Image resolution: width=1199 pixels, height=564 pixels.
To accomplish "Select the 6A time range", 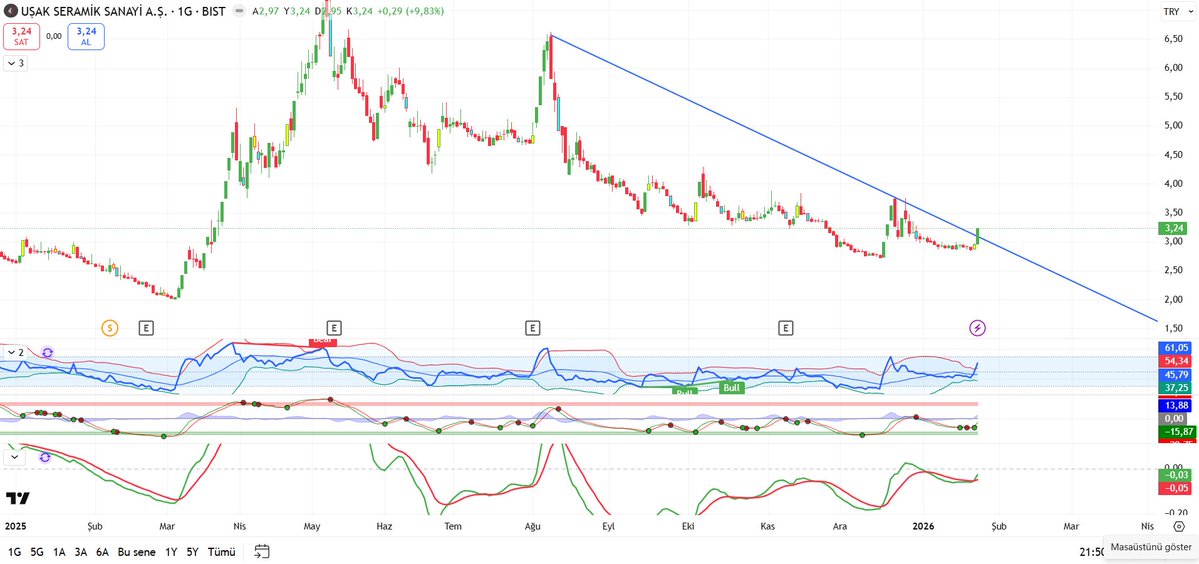I will (x=102, y=552).
